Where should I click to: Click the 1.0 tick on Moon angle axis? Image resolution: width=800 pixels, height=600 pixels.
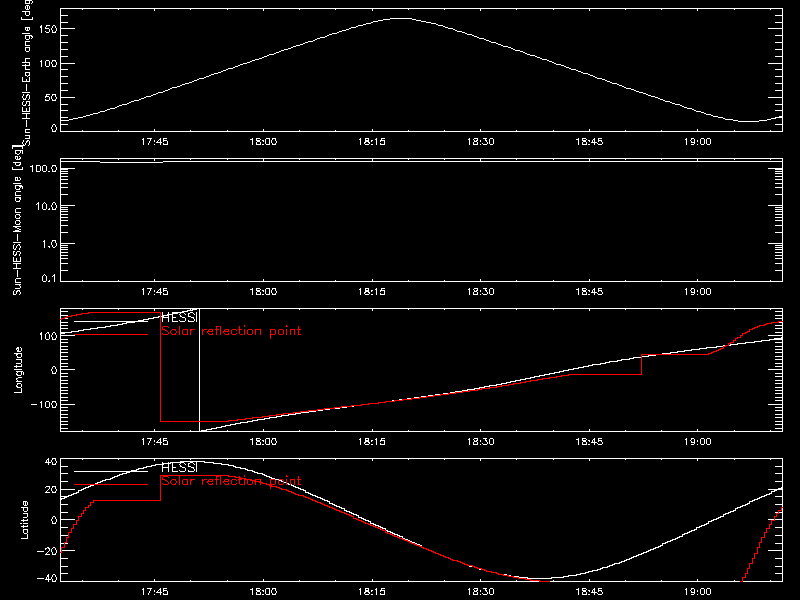49,244
